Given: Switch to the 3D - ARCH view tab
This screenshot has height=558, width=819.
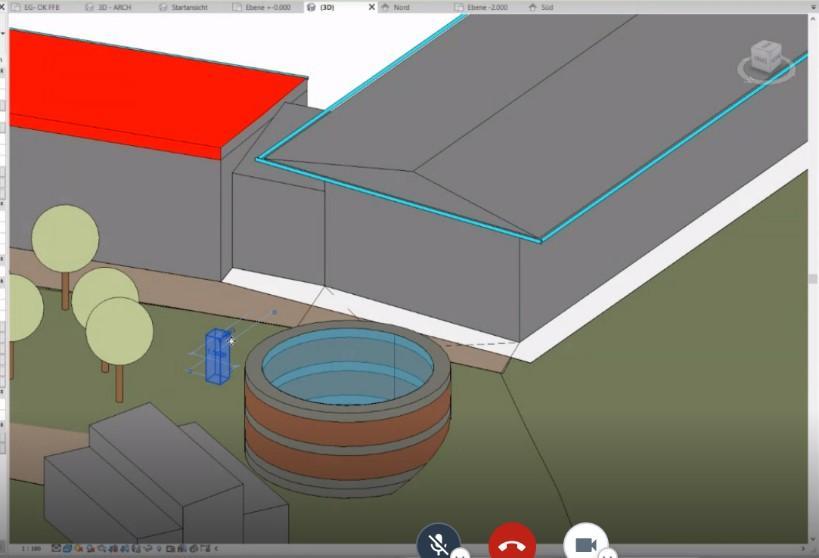Looking at the screenshot, I should (109, 7).
